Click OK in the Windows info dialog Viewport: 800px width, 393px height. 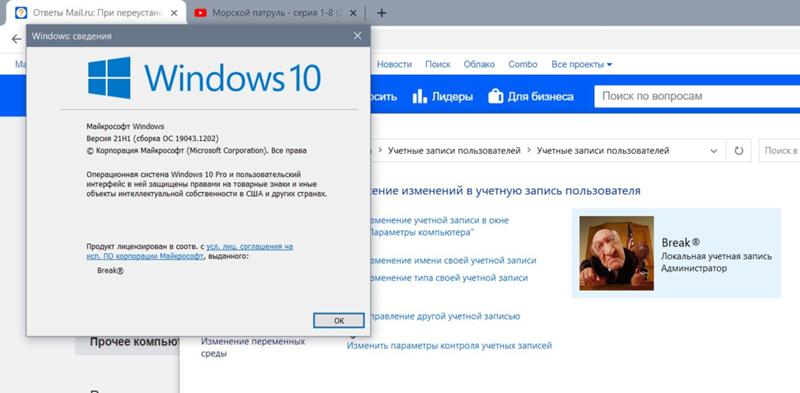(x=339, y=321)
